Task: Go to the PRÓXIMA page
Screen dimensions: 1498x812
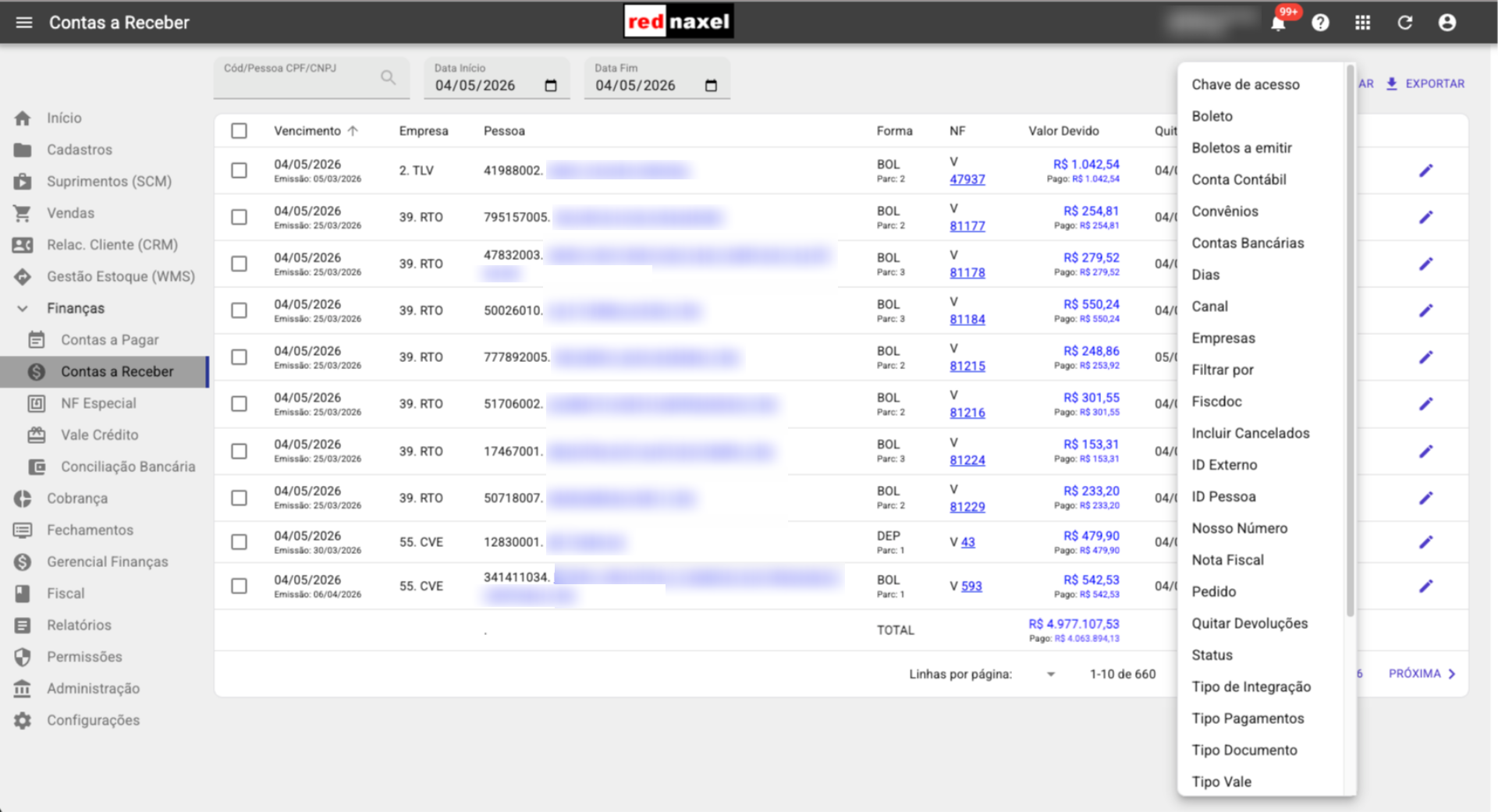Action: (x=1422, y=674)
